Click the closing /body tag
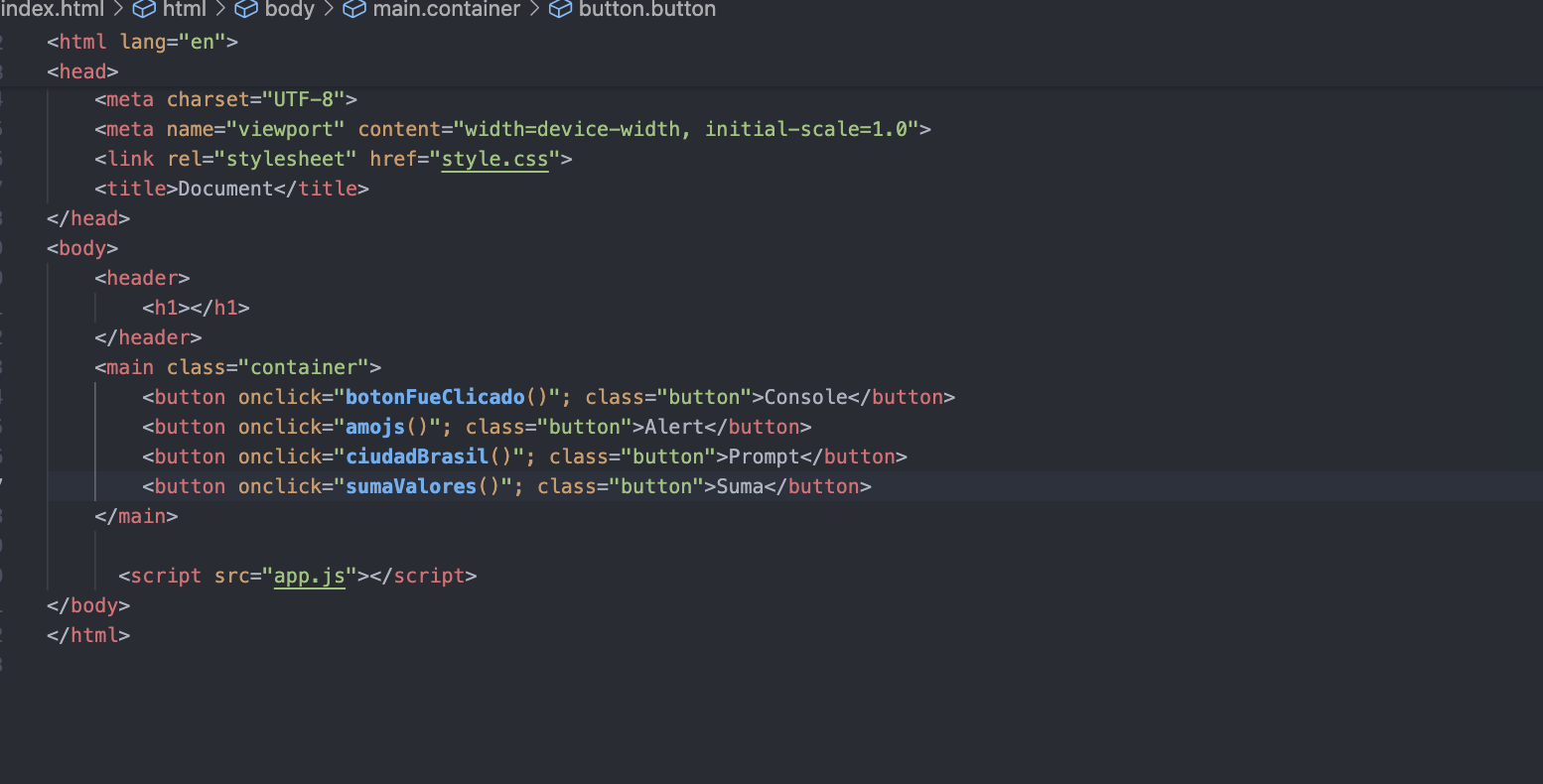This screenshot has width=1543, height=784. pyautogui.click(x=88, y=605)
